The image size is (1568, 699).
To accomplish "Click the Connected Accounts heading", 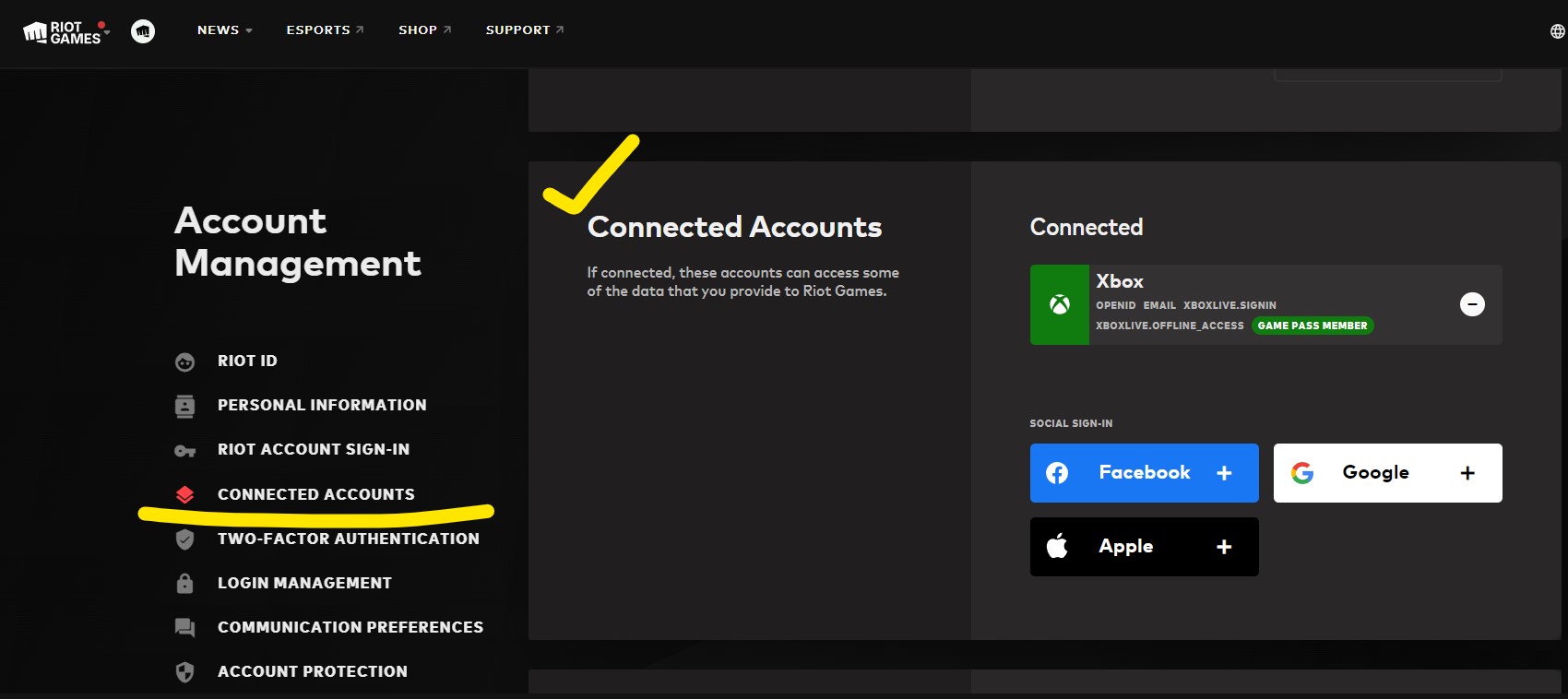I will (734, 227).
